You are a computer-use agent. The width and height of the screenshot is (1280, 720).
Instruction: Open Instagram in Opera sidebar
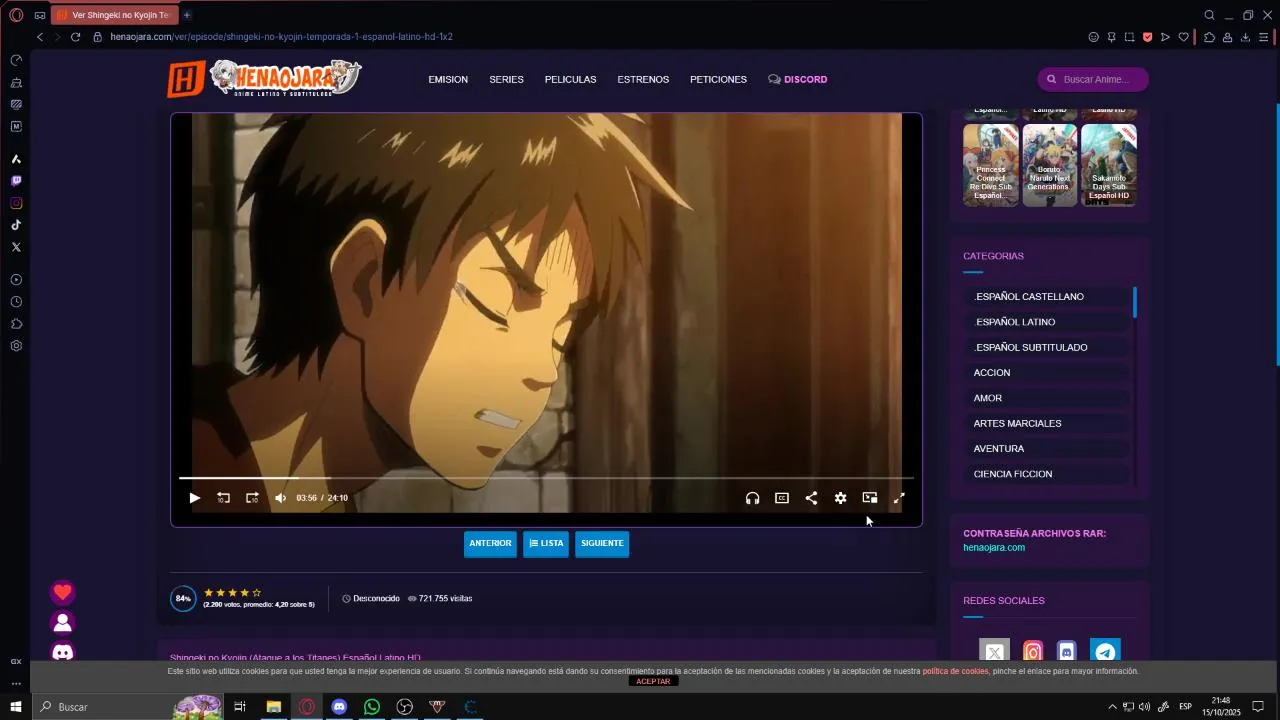pyautogui.click(x=16, y=203)
